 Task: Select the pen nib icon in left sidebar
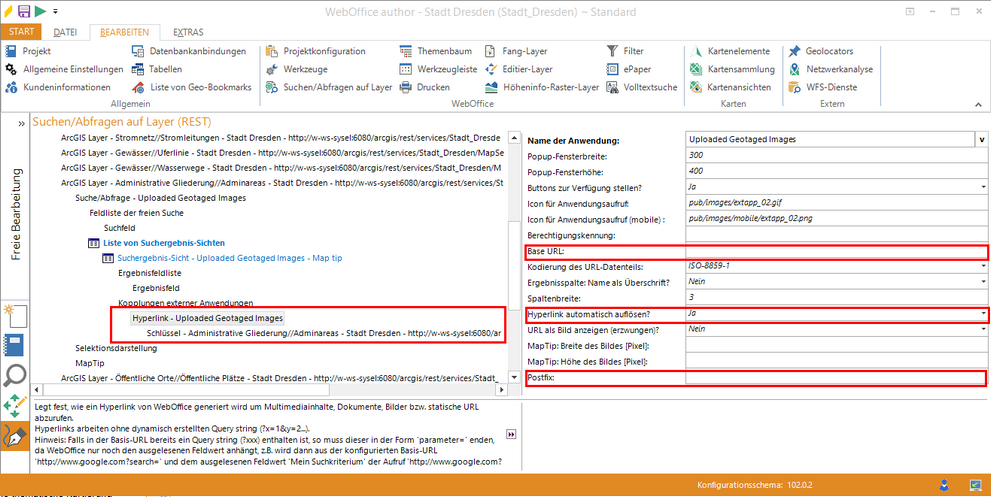16,436
